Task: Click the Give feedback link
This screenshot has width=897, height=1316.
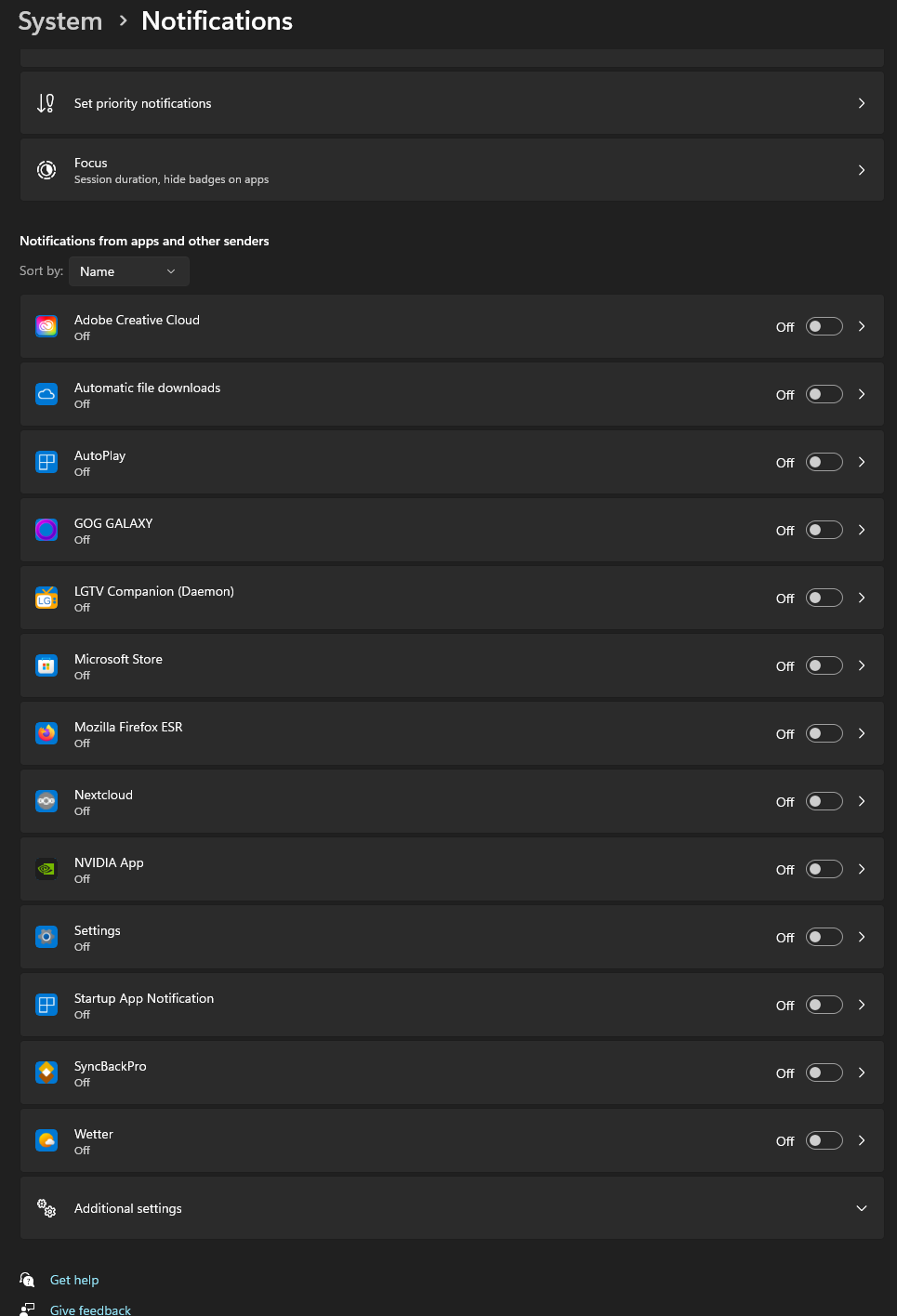Action: point(90,1309)
